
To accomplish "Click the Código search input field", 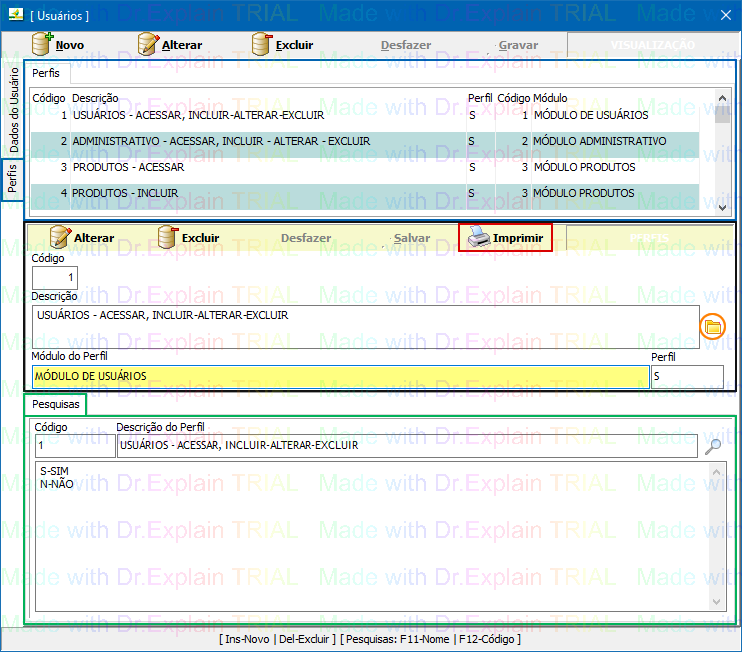I will 74,446.
